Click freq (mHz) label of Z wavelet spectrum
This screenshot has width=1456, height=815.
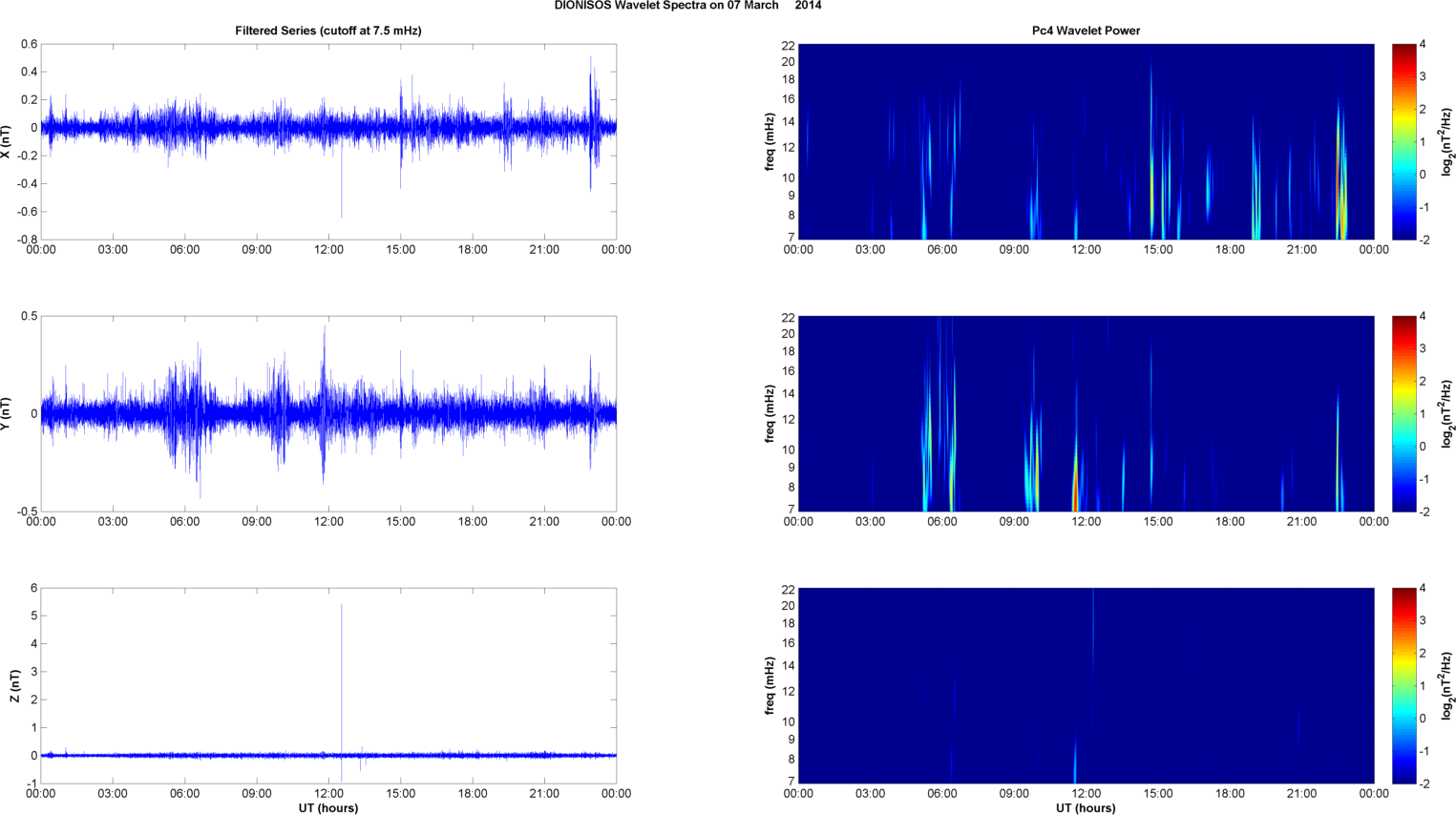[x=770, y=686]
